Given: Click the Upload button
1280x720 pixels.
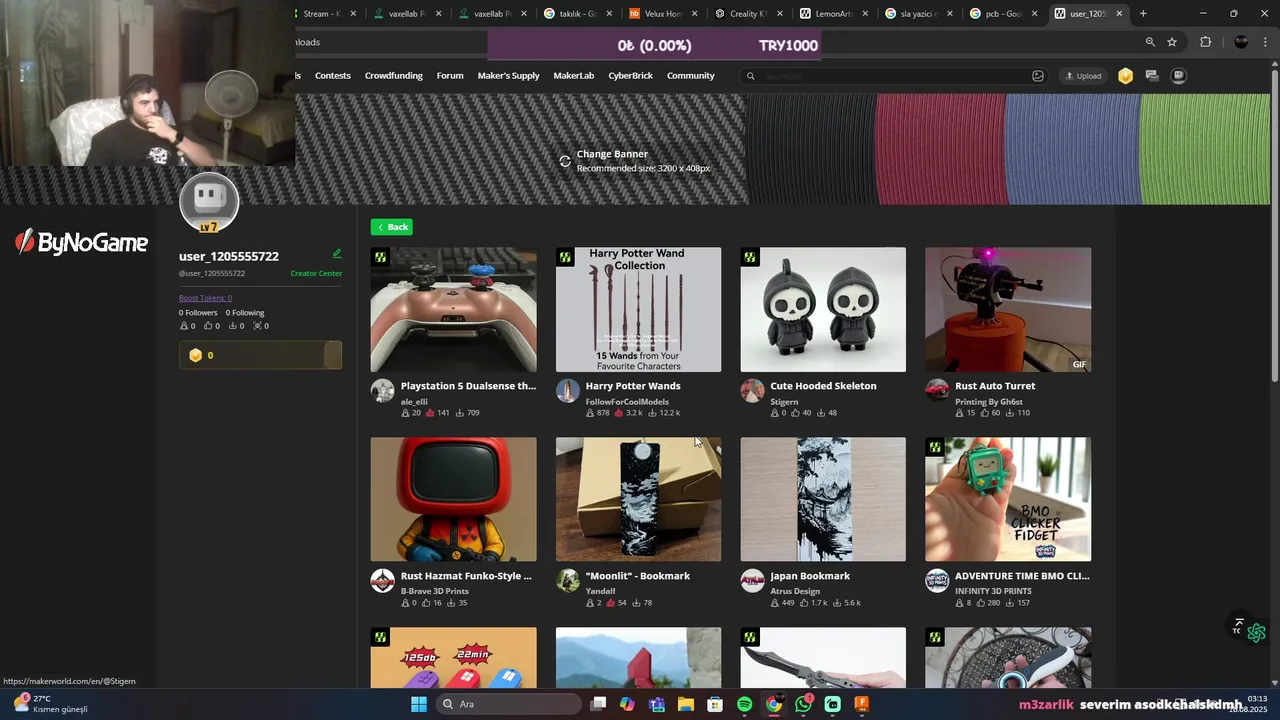Looking at the screenshot, I should (x=1083, y=76).
